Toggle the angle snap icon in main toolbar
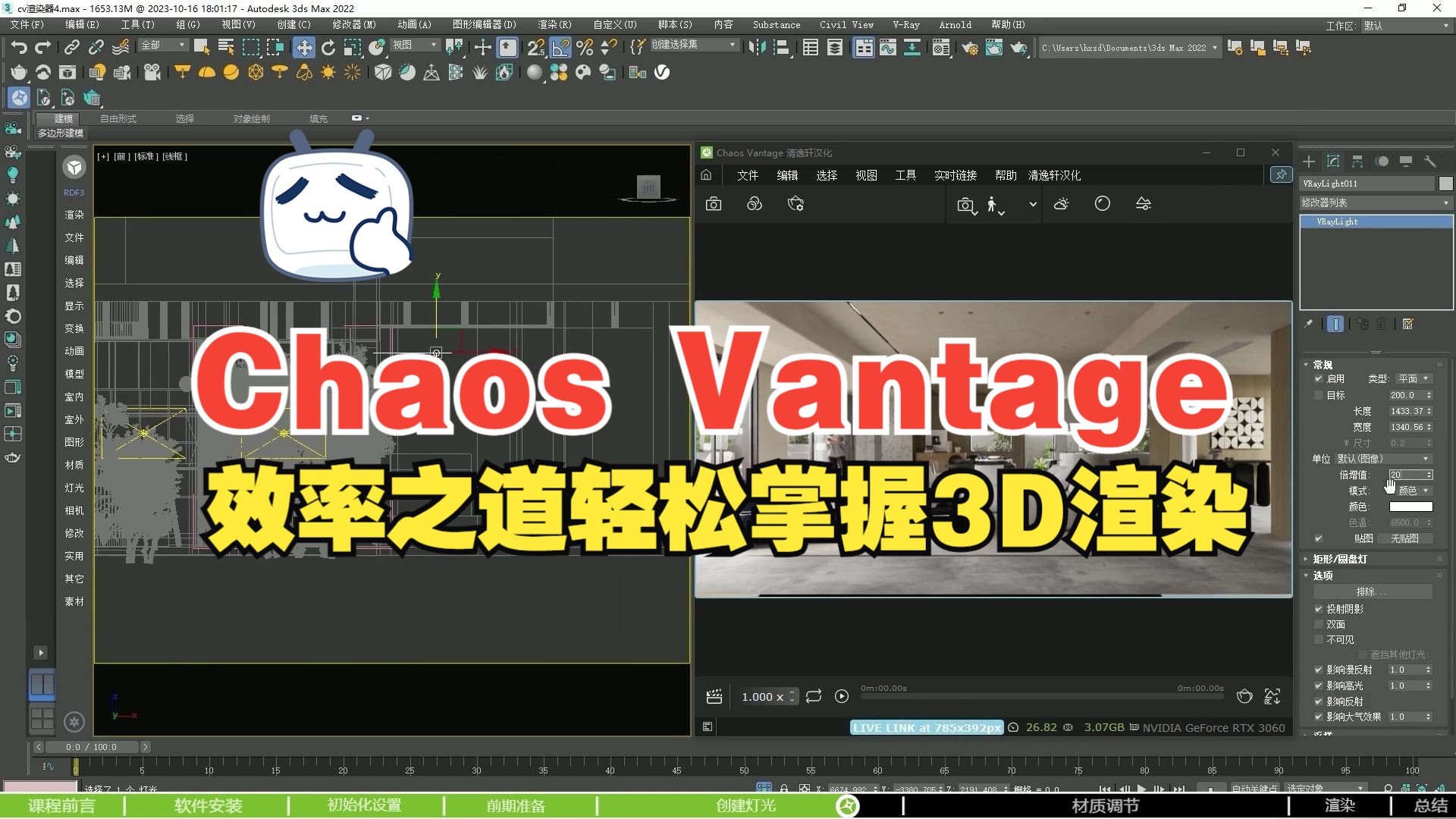This screenshot has height=819, width=1456. (560, 47)
